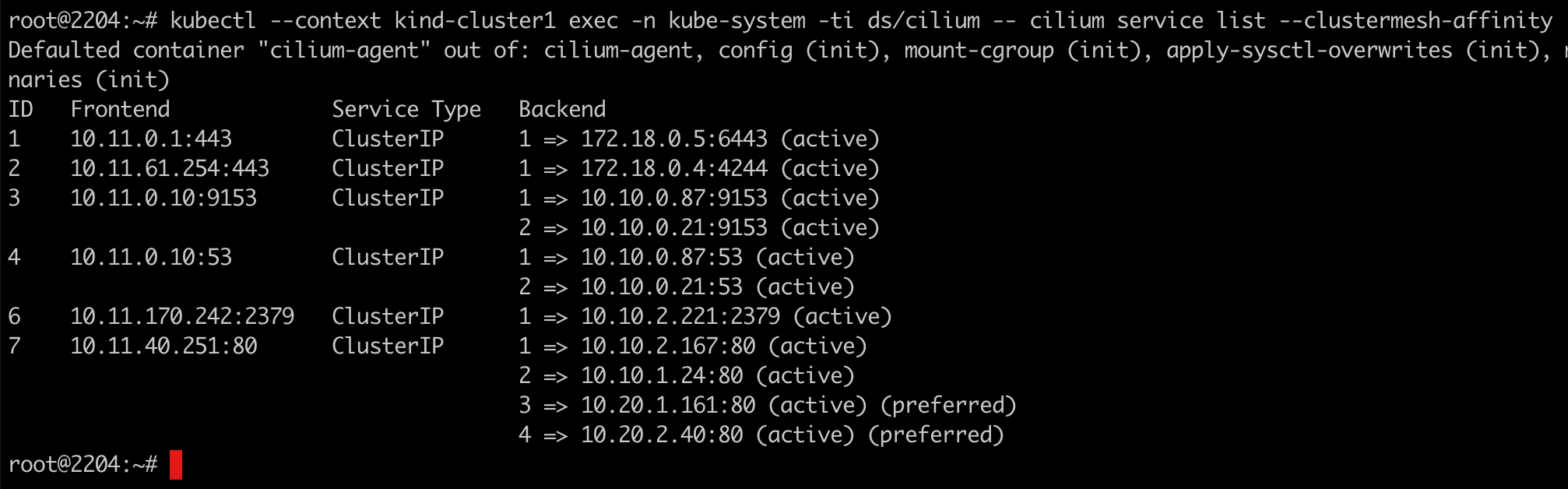Viewport: 1568px width, 489px height.
Task: Click frontend address 10.11.61.254:443
Action: 170,169
